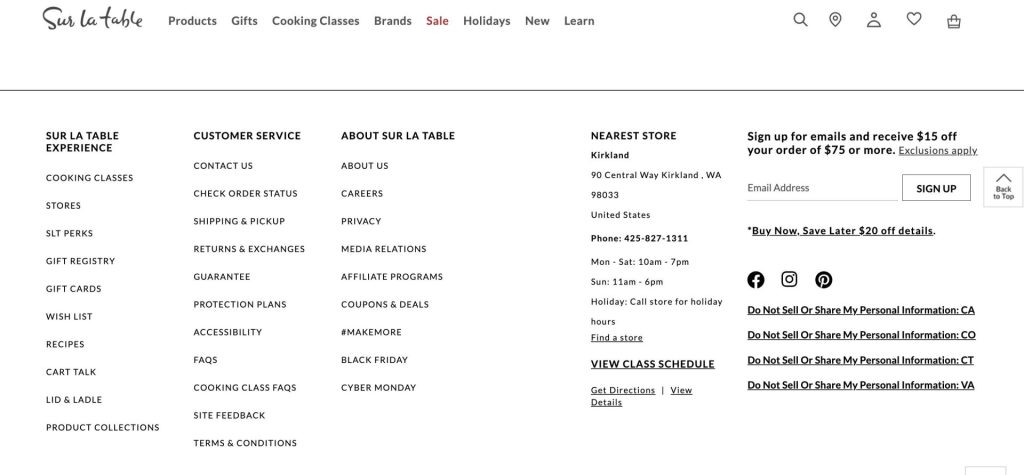Open View Class Schedule link
The image size is (1024, 475).
point(652,364)
